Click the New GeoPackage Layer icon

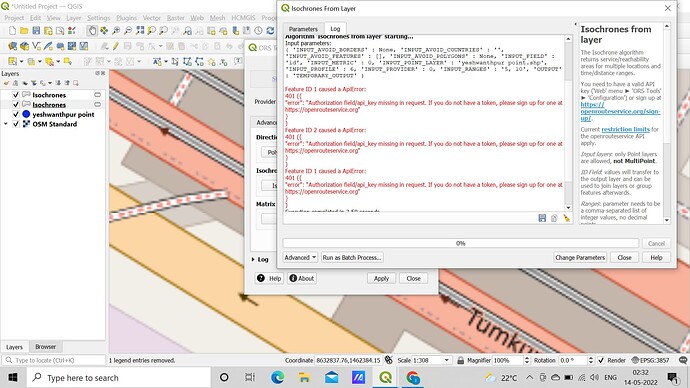[25, 46]
